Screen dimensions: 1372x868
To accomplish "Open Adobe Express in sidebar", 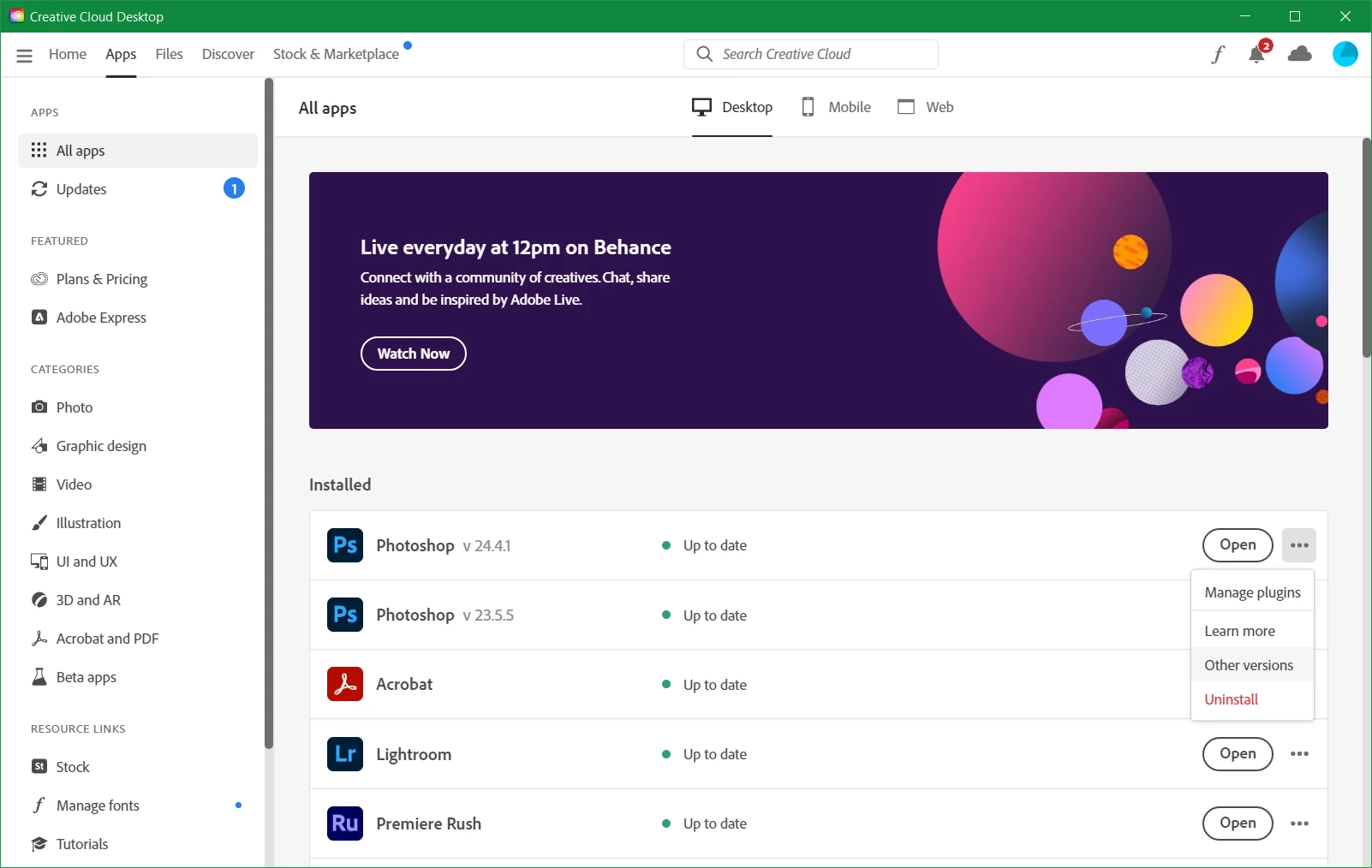I will pos(137,318).
